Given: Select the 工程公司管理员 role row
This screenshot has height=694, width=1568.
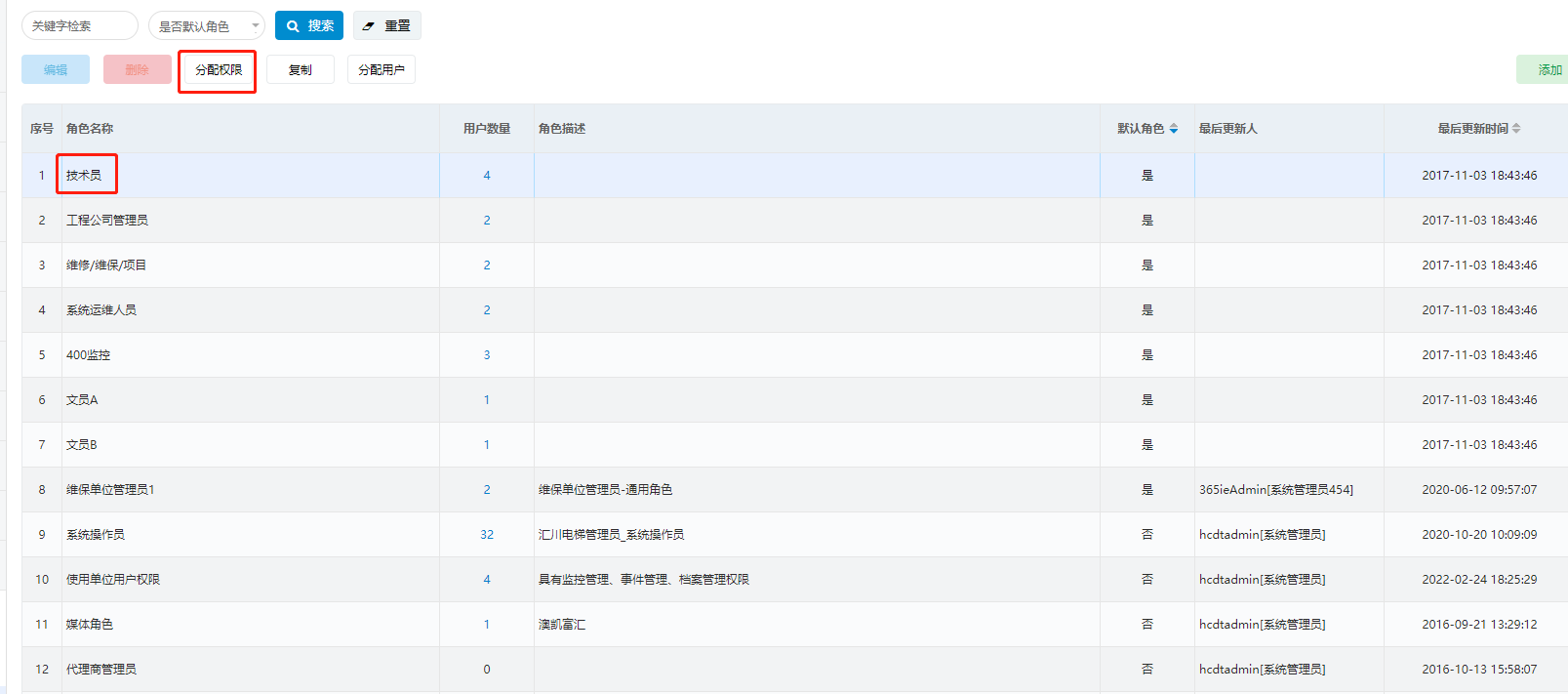Looking at the screenshot, I should tap(794, 221).
